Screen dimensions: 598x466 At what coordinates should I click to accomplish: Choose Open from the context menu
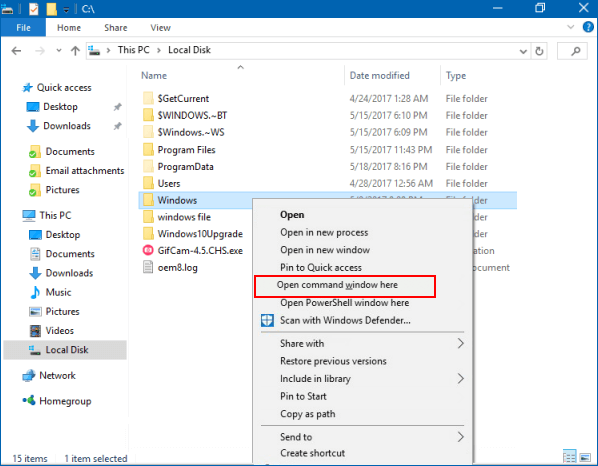pos(292,215)
